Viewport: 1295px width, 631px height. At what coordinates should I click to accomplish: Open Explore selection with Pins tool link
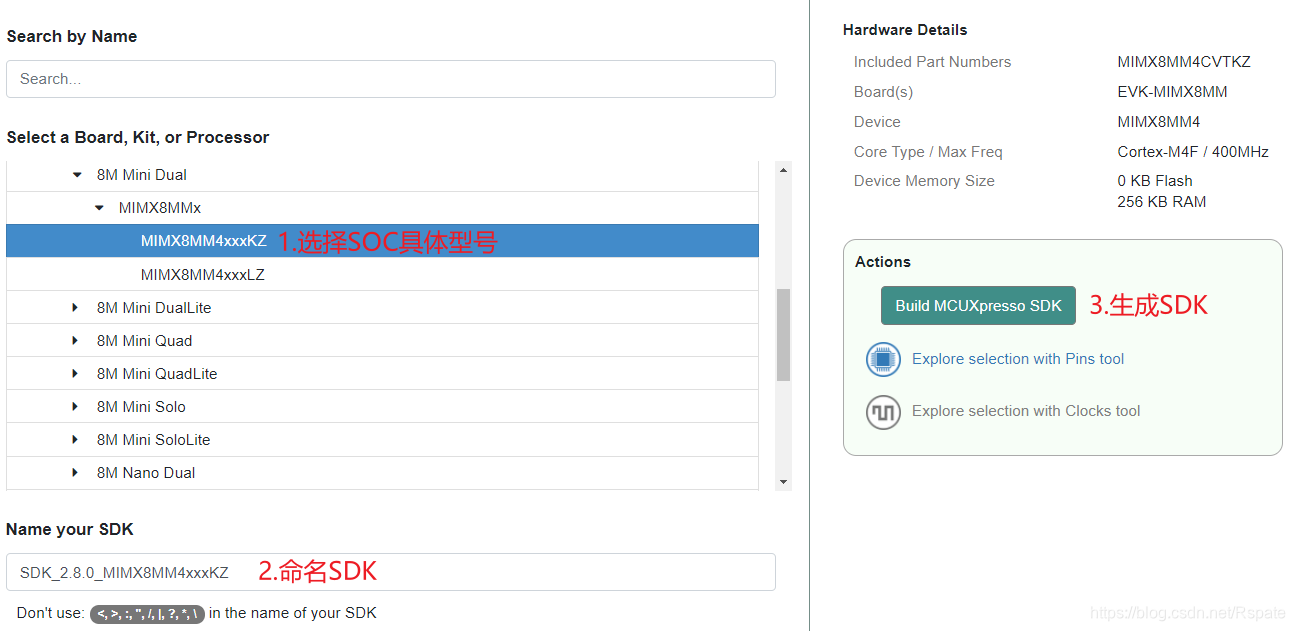1018,359
